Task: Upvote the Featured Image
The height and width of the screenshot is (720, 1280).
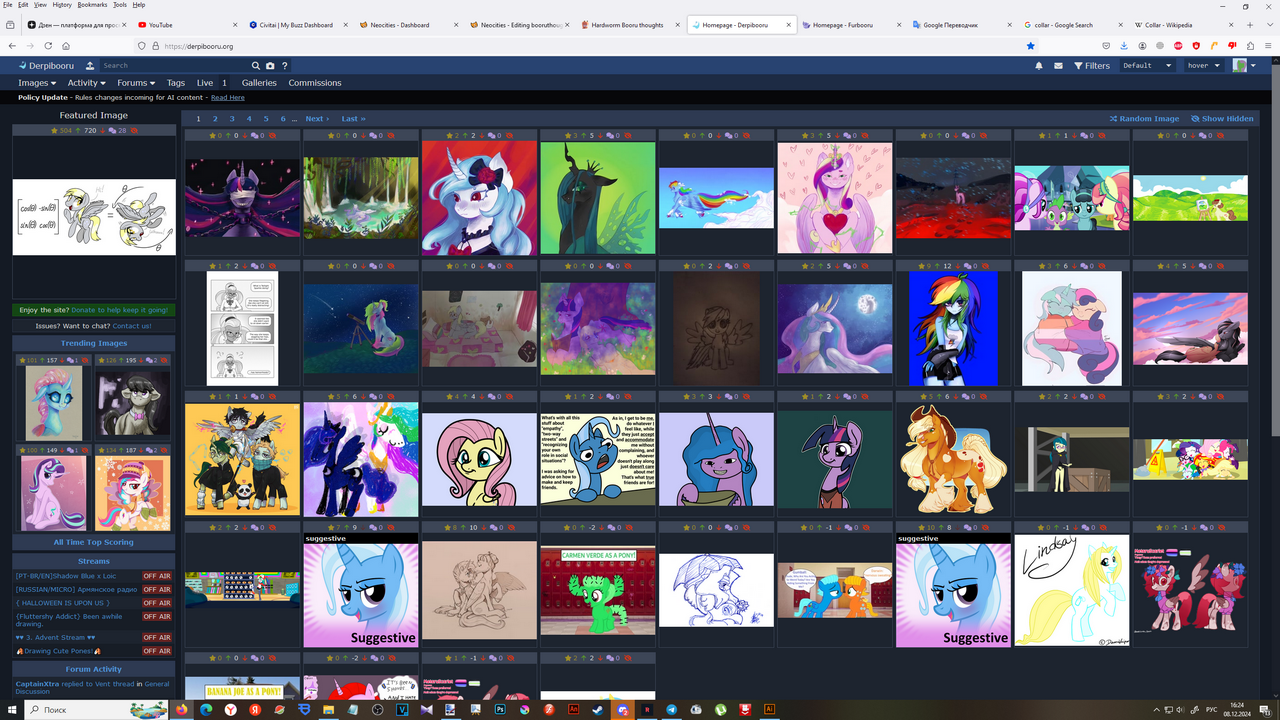Action: click(79, 130)
